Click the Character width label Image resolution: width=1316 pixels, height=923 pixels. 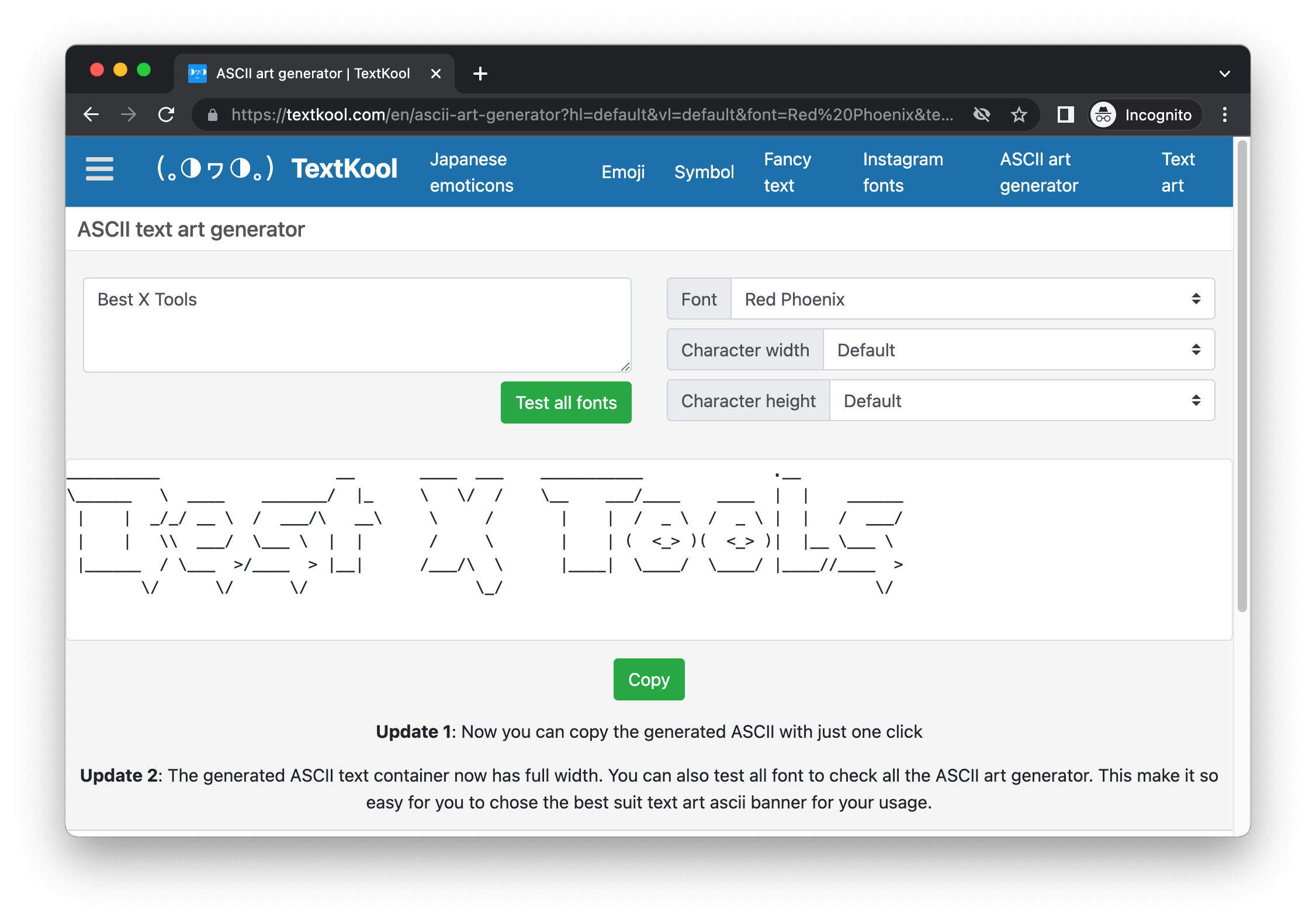pos(746,350)
